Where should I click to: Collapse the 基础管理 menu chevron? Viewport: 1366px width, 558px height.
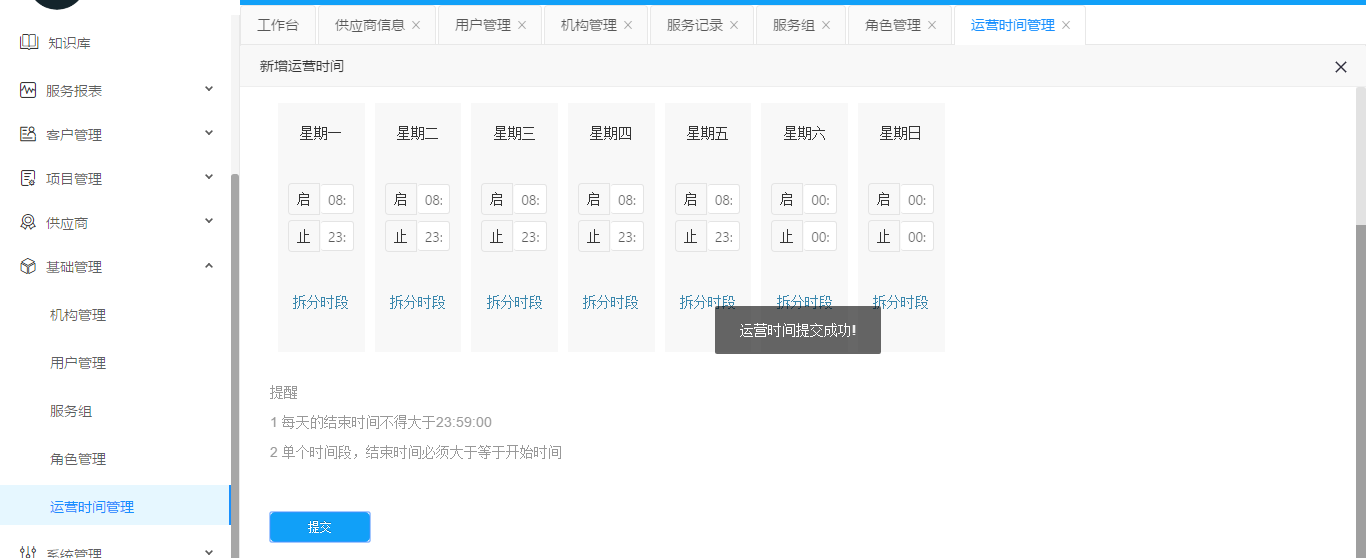[209, 265]
